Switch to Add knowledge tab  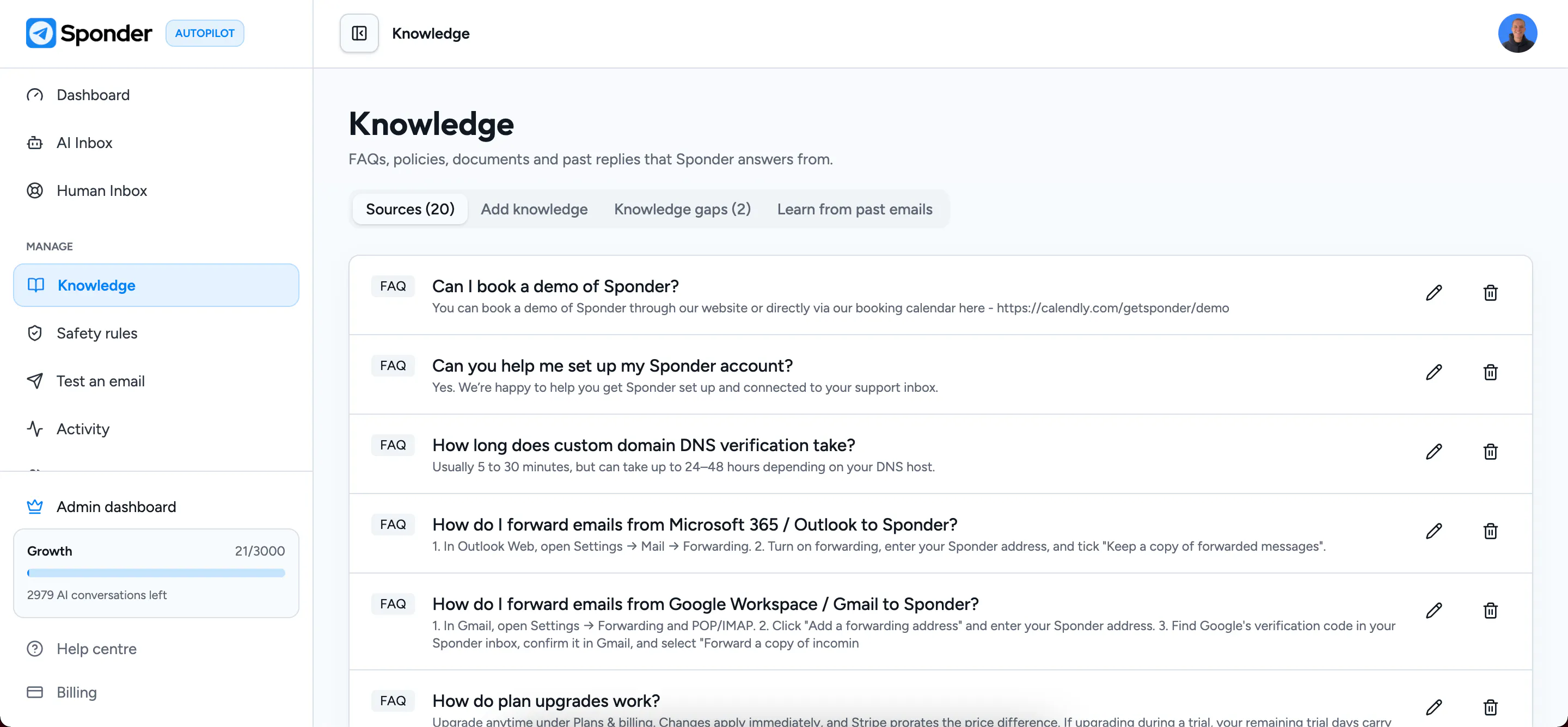[534, 210]
